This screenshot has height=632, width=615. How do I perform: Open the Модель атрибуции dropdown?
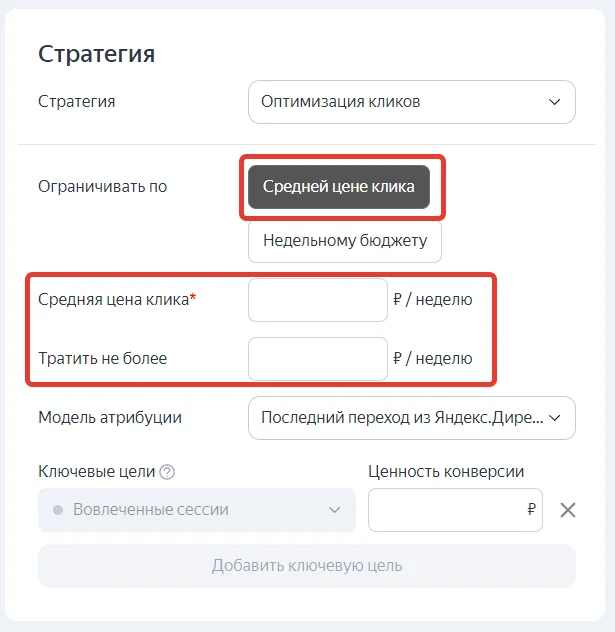[411, 418]
